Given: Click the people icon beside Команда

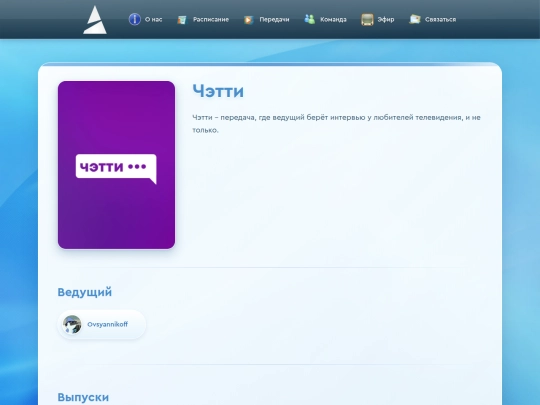Looking at the screenshot, I should [310, 19].
